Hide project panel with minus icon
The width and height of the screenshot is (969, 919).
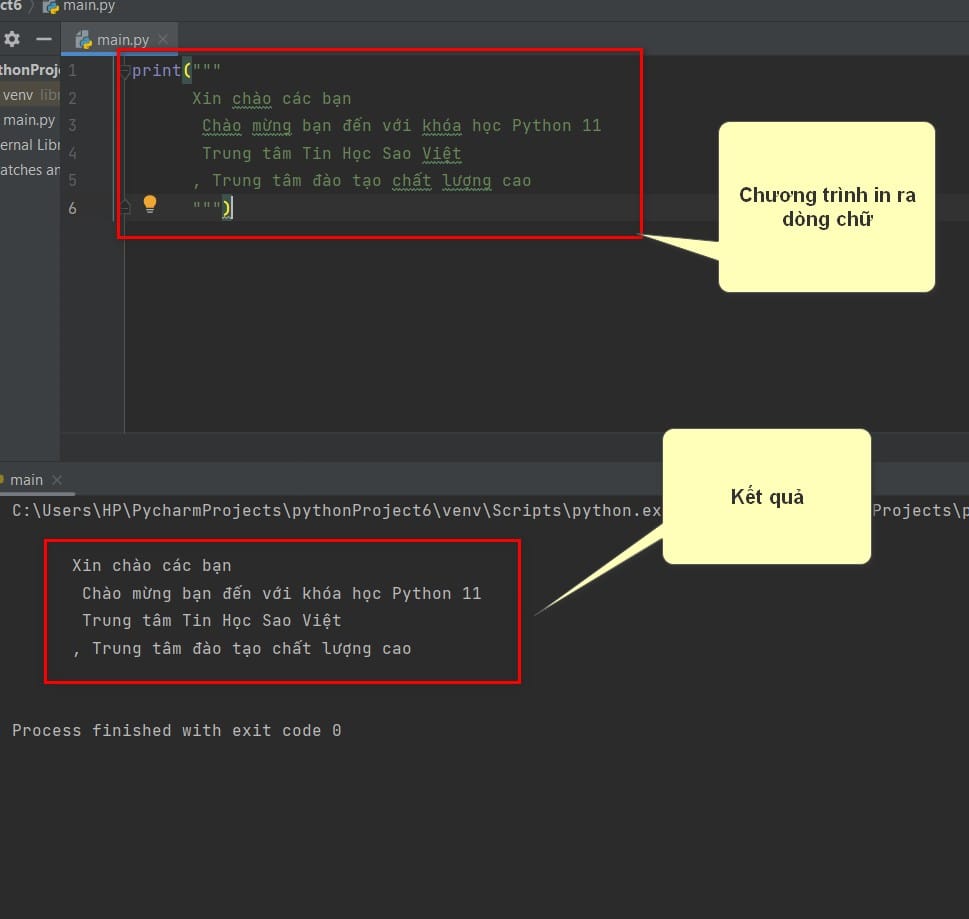point(43,39)
